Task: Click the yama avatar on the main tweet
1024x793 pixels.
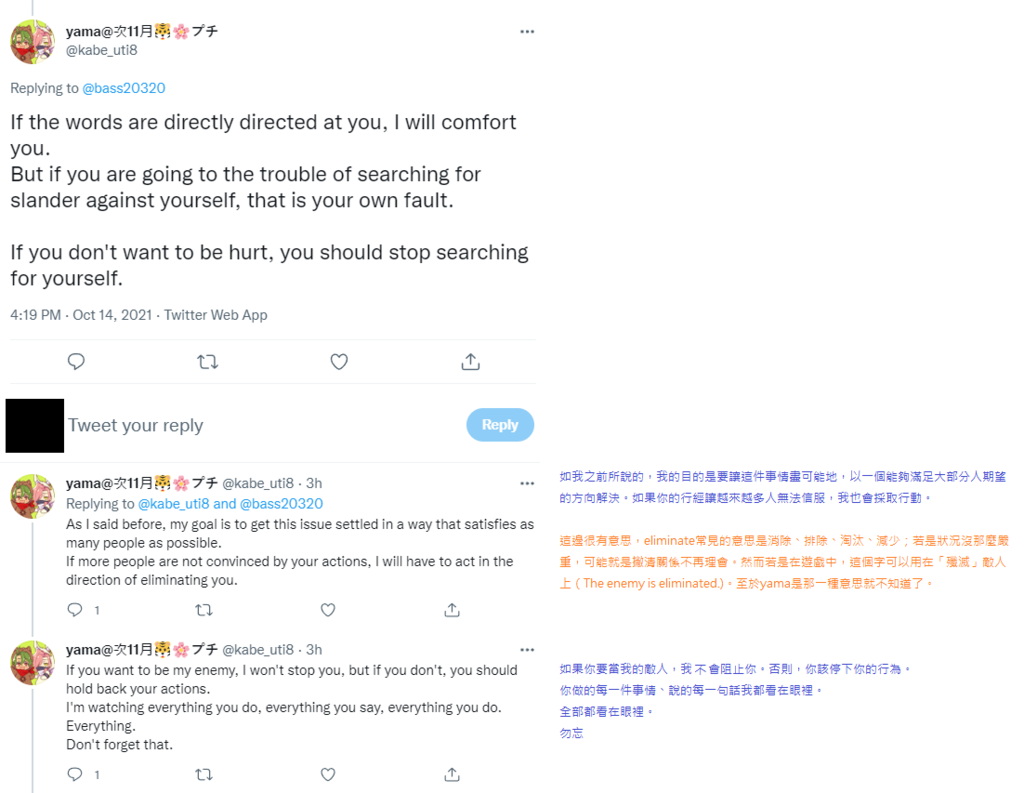Action: click(x=33, y=42)
